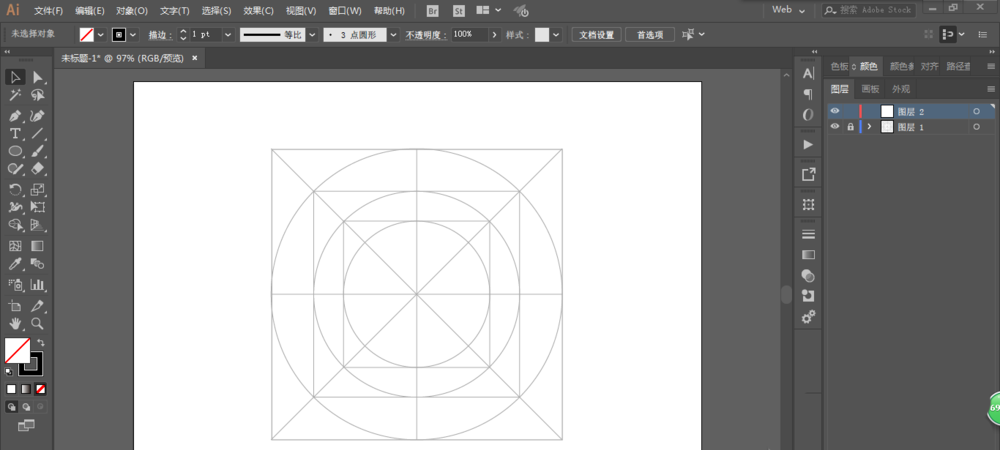Activate the Rotate tool

click(15, 189)
